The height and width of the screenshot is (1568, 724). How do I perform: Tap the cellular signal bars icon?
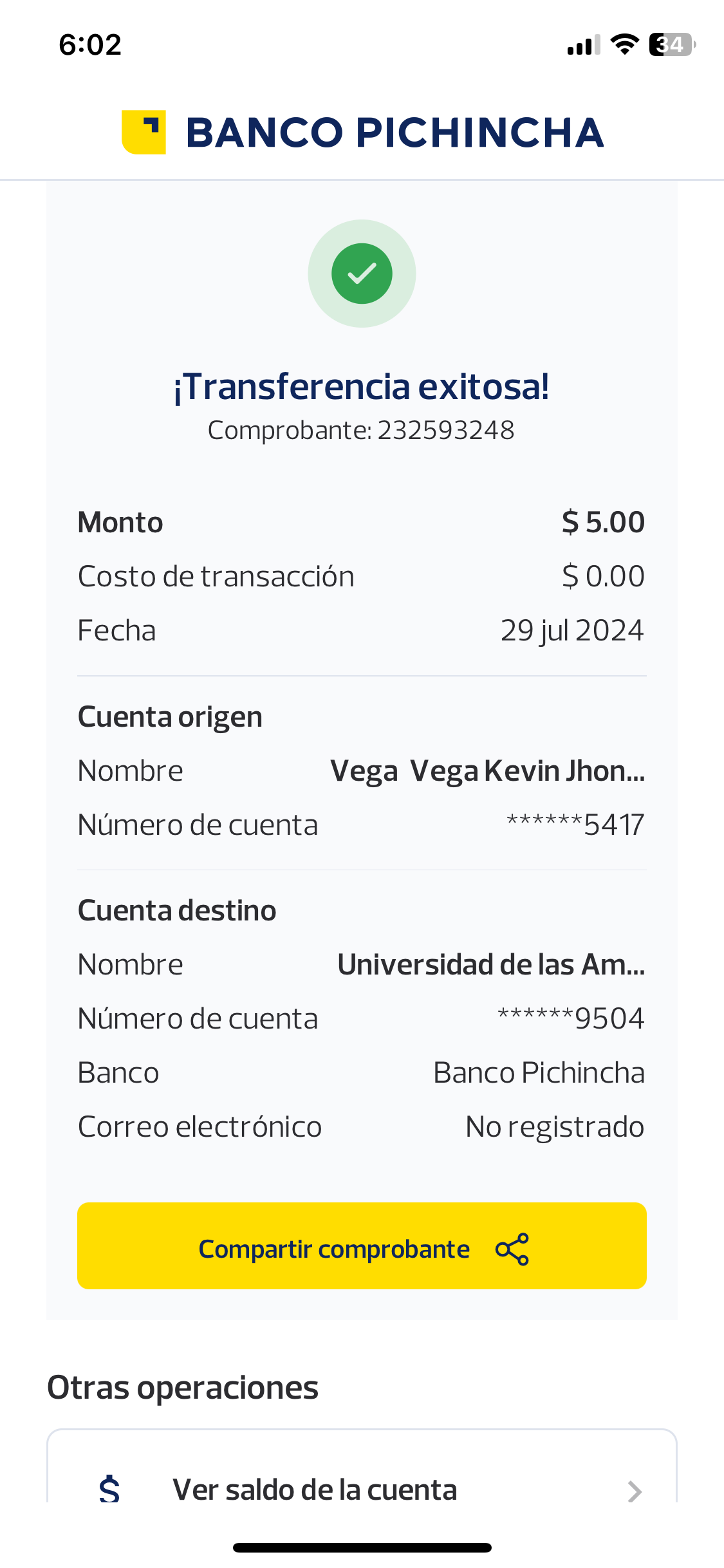583,45
